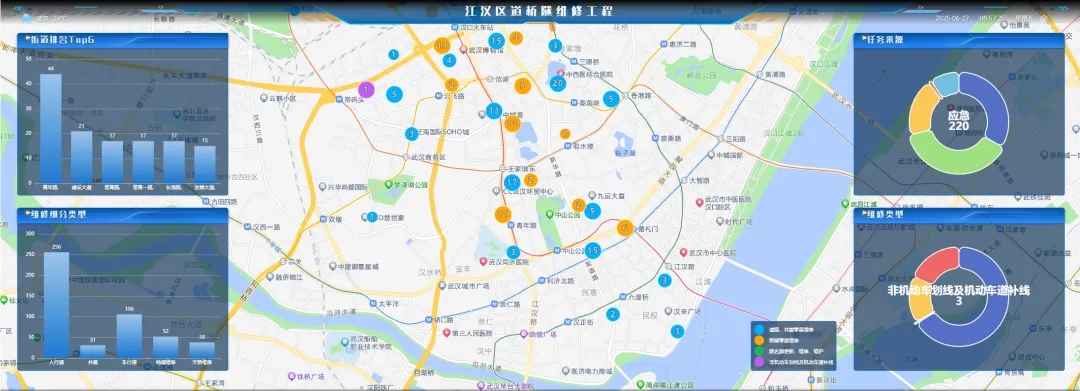The image size is (1080, 391).
Task: Select the orange marker 6 near 循礼门
Action: coord(625,228)
